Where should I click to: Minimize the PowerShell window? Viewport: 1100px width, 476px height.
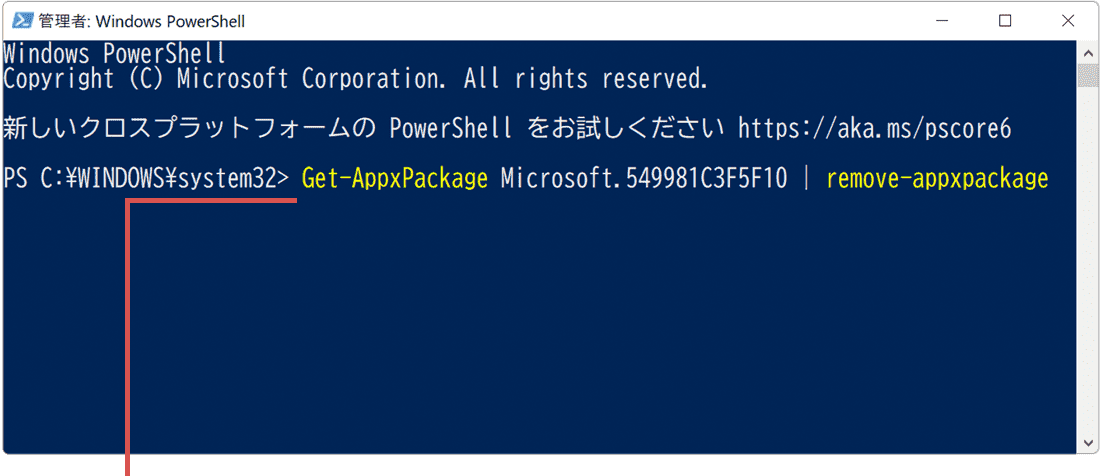pyautogui.click(x=946, y=20)
